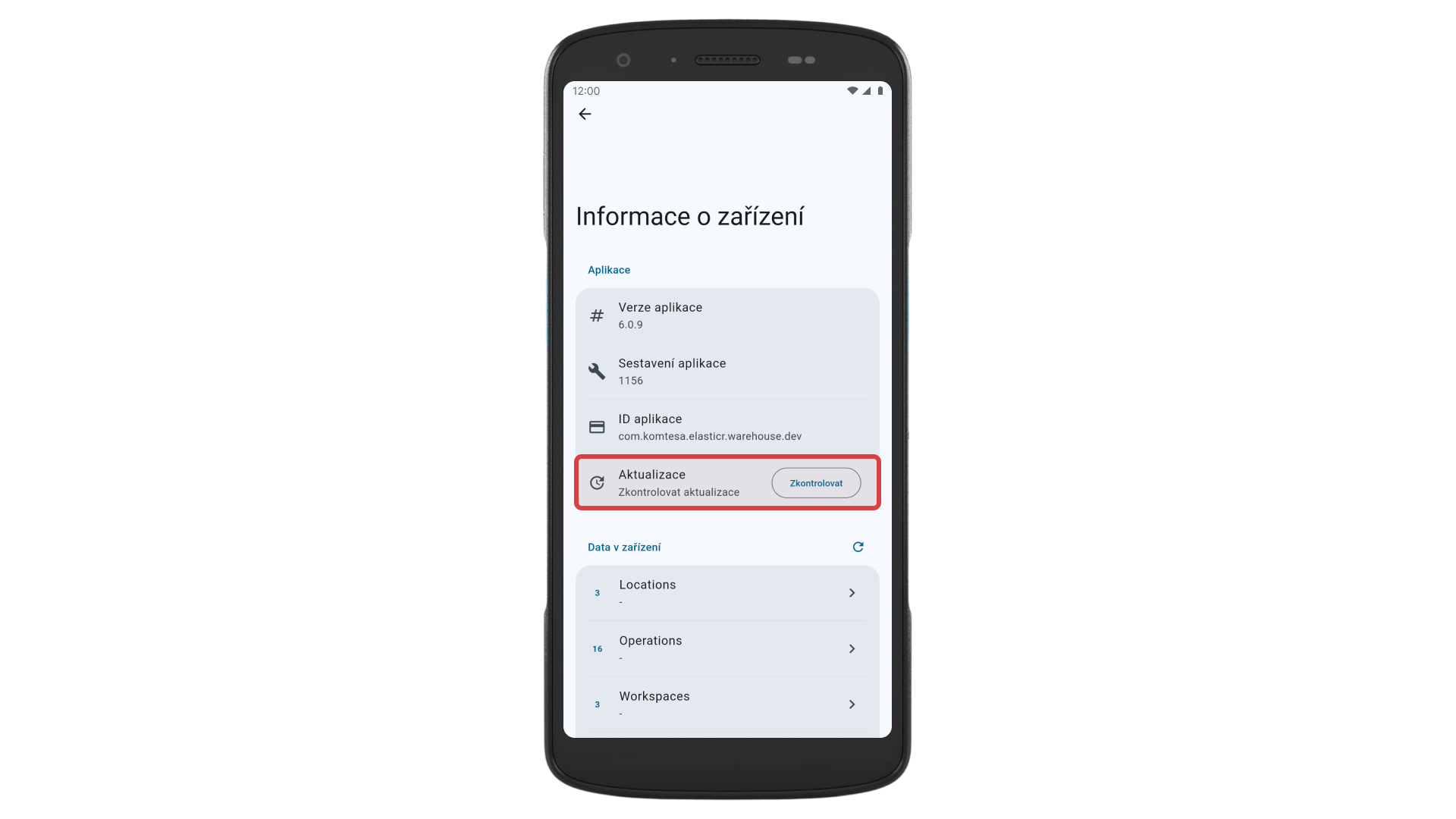Refresh Data v zařízení section
This screenshot has width=1456, height=819.
(858, 547)
